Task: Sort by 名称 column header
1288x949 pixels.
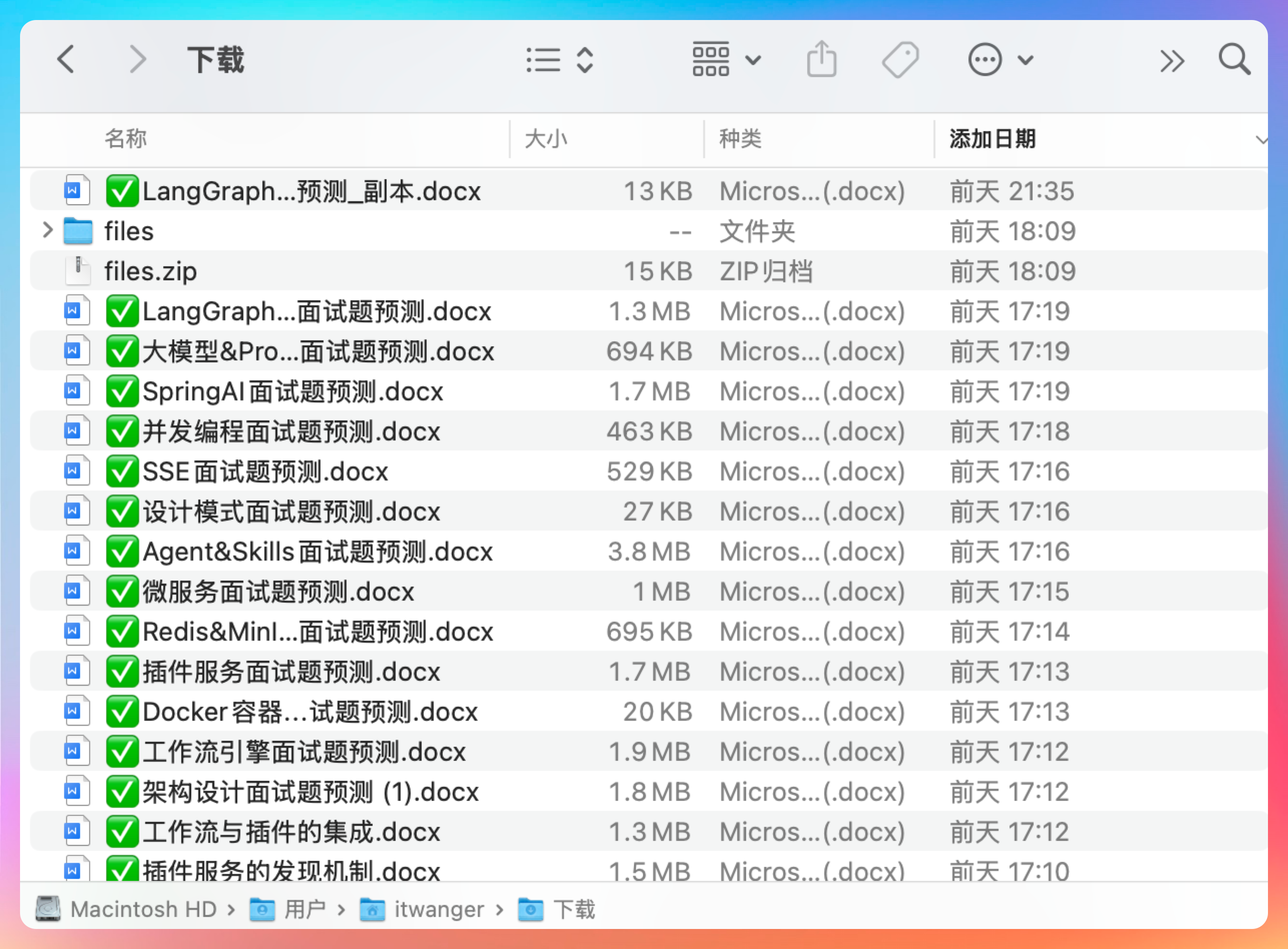Action: [125, 139]
